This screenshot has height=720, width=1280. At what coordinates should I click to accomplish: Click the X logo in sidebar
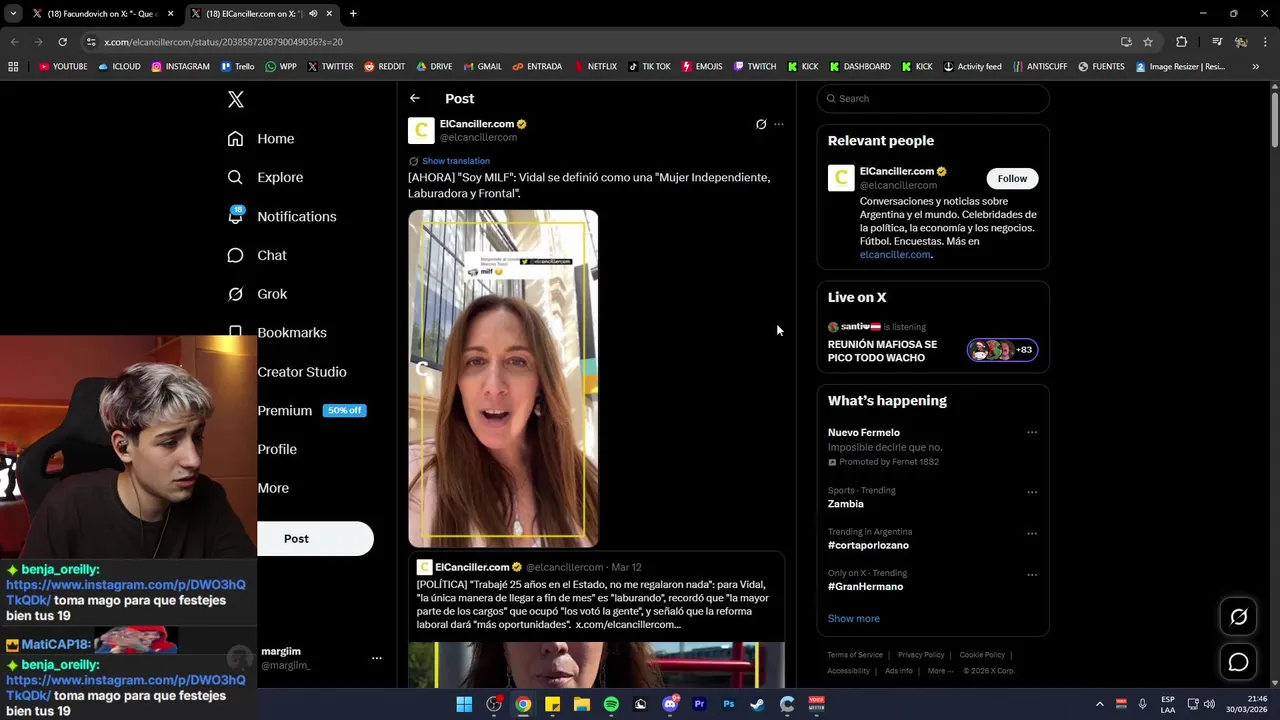[x=236, y=99]
